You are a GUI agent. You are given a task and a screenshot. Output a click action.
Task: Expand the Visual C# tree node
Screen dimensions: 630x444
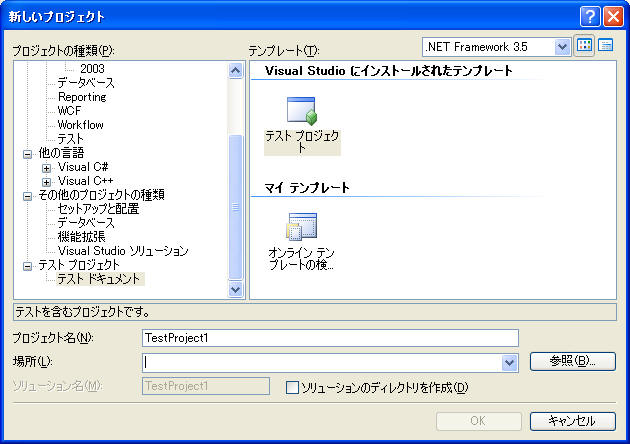pos(47,168)
